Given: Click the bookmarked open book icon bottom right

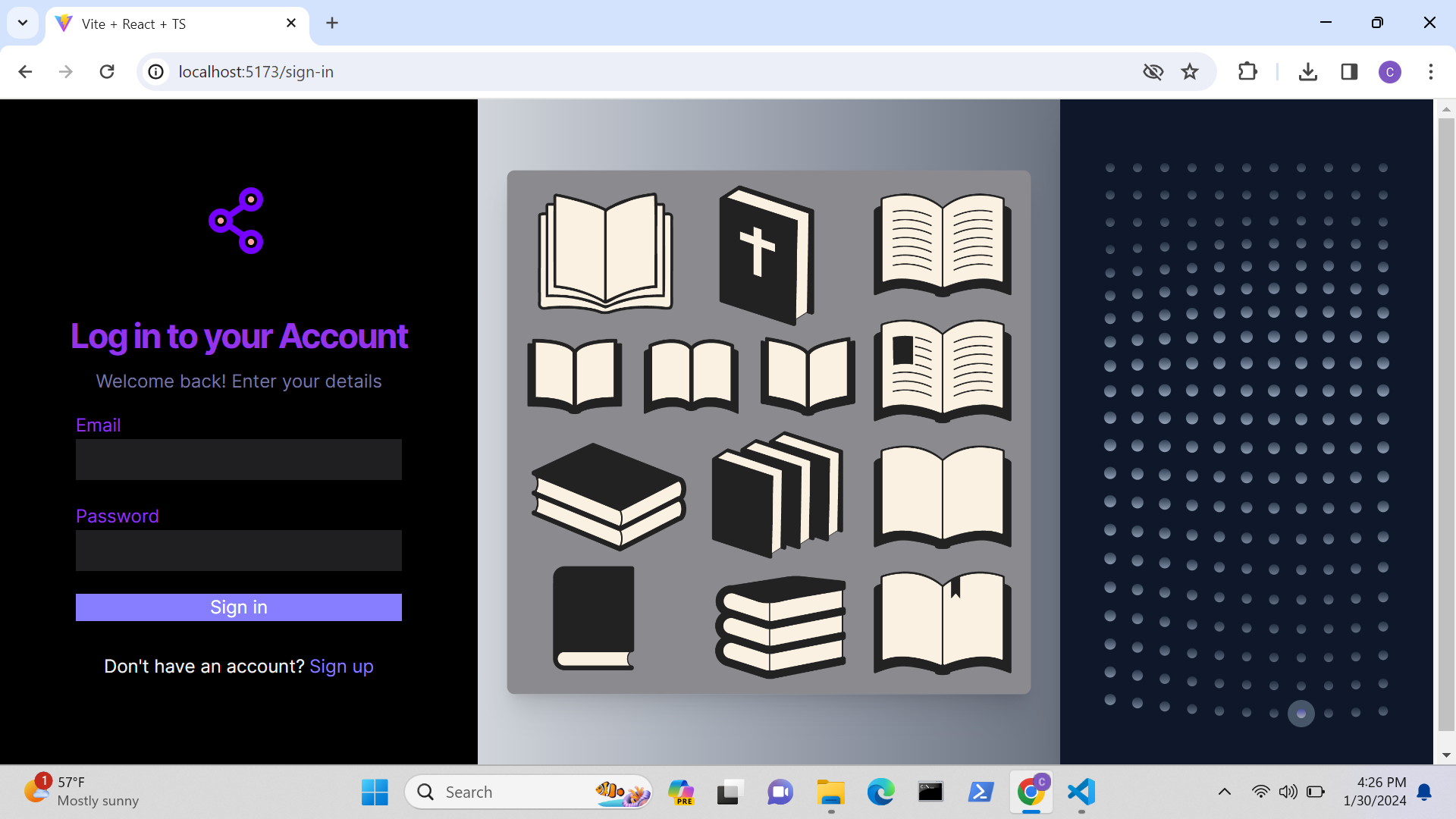Looking at the screenshot, I should pyautogui.click(x=943, y=623).
